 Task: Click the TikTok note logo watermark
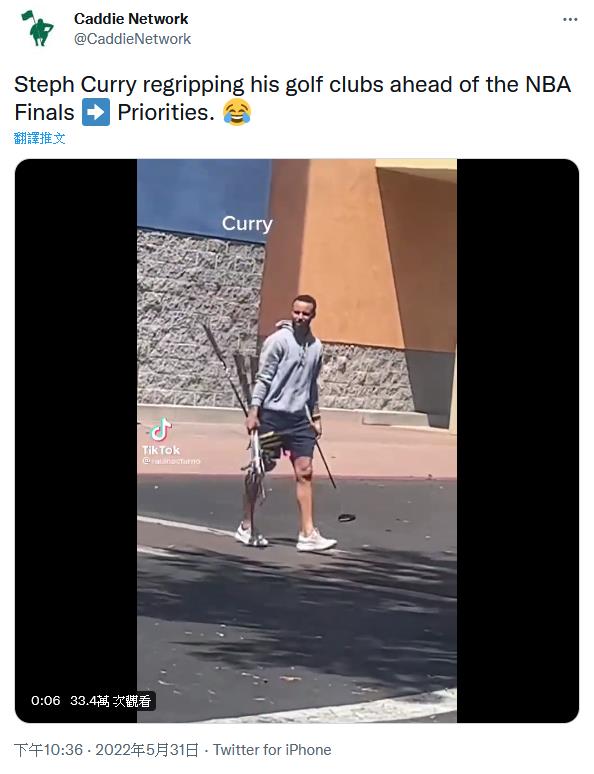click(x=160, y=429)
